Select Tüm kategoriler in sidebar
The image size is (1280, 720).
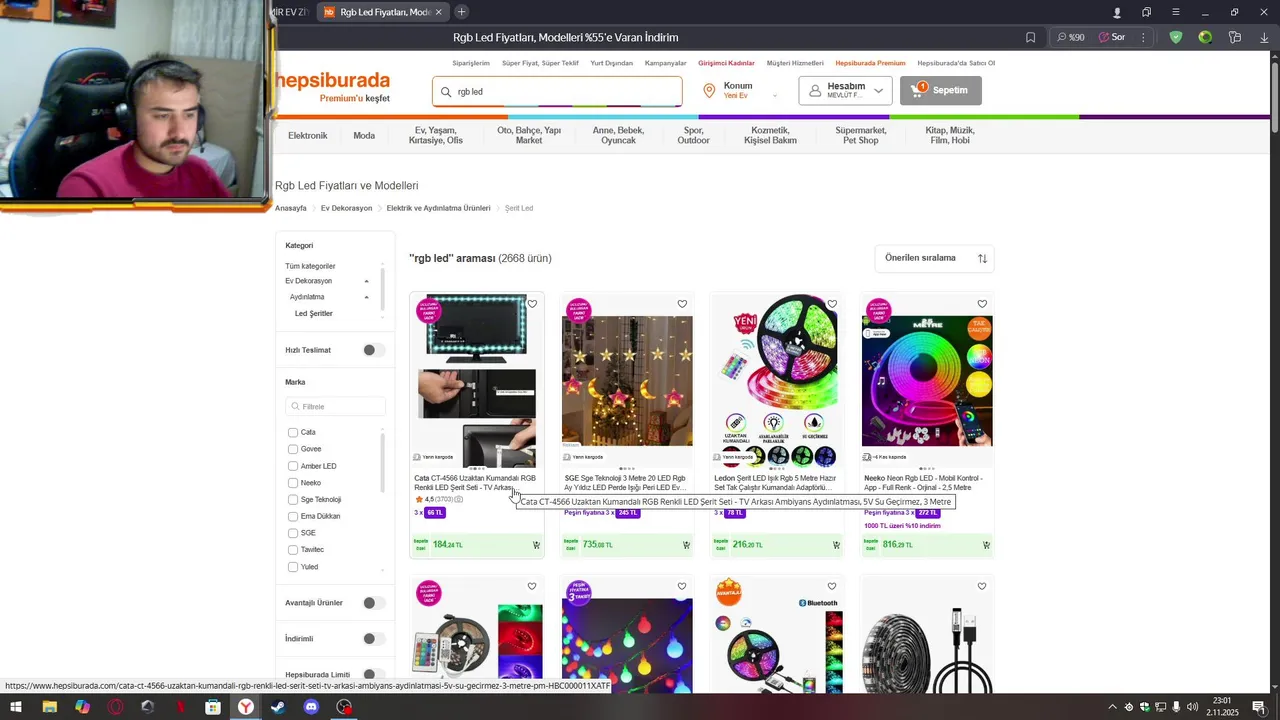pos(310,266)
